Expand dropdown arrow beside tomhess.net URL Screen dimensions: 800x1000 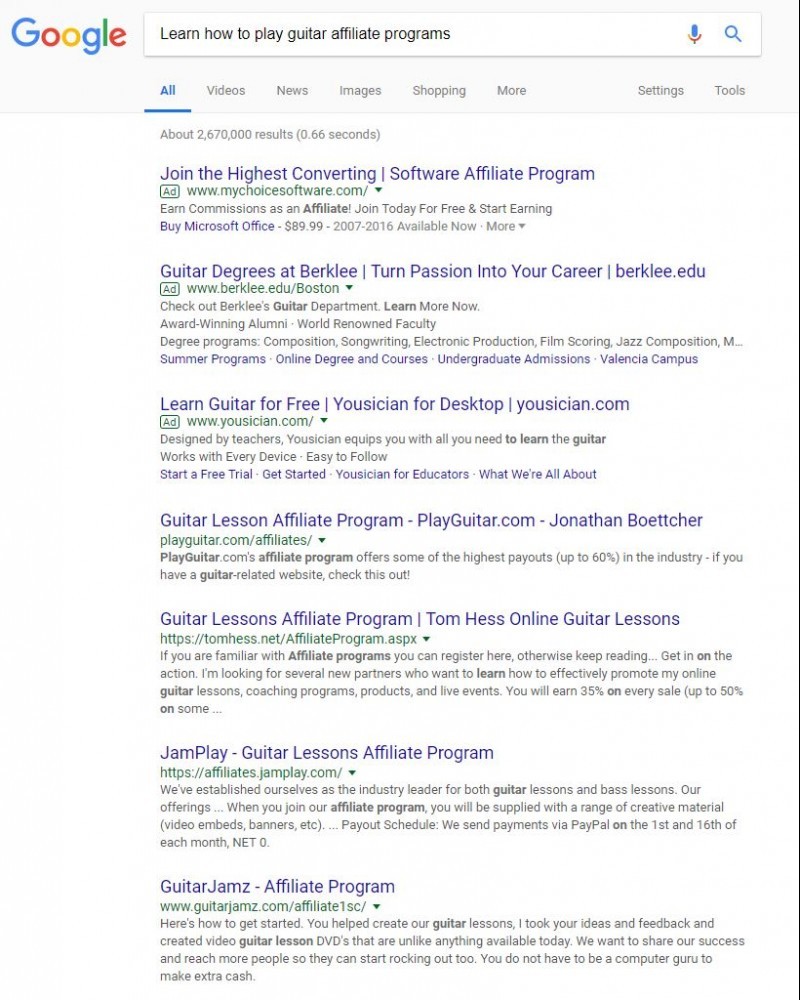tap(426, 638)
